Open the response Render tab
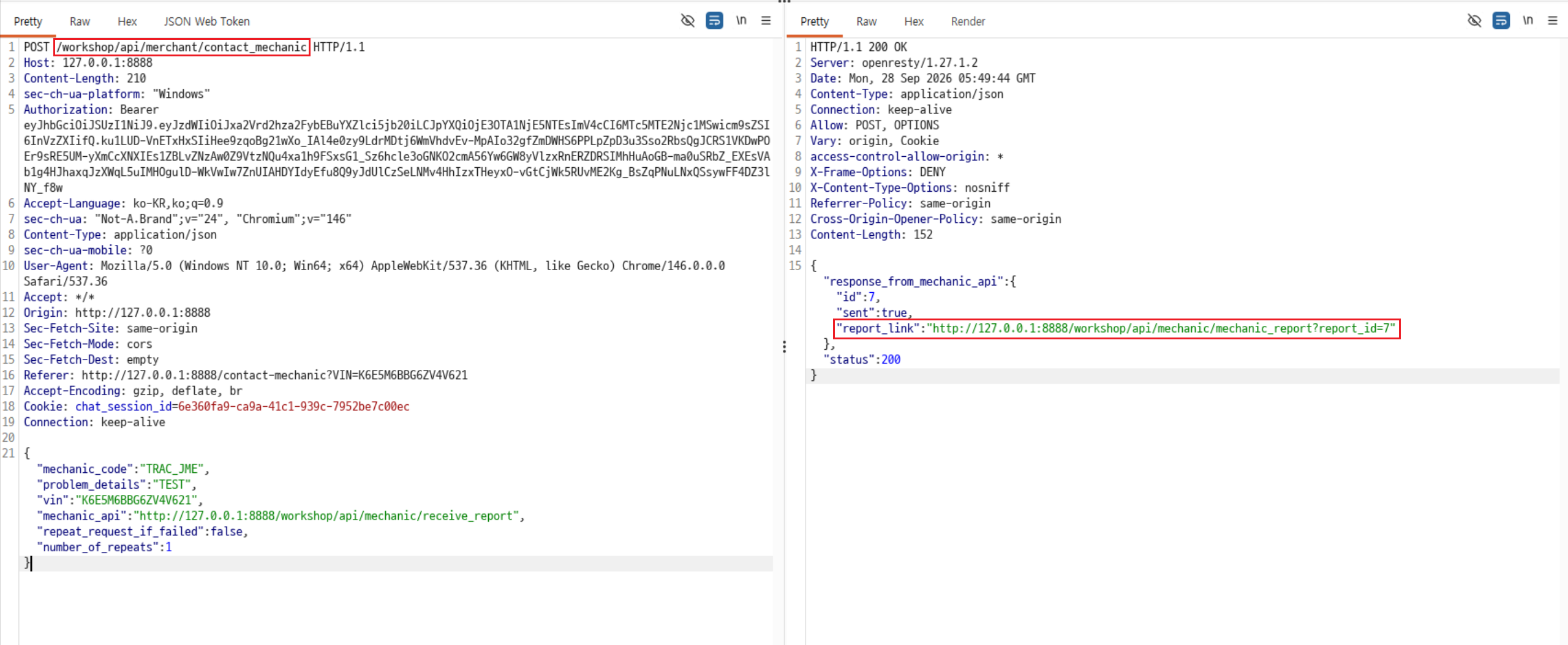 point(968,21)
